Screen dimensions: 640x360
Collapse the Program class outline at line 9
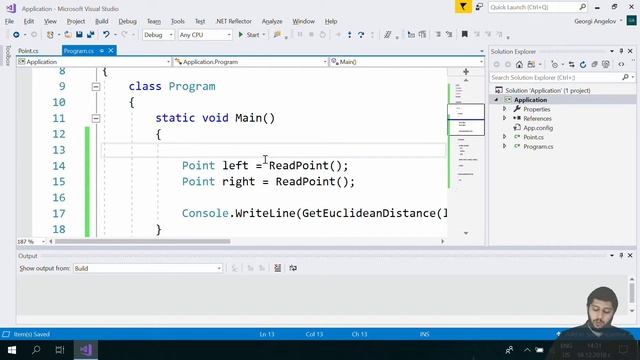96,87
